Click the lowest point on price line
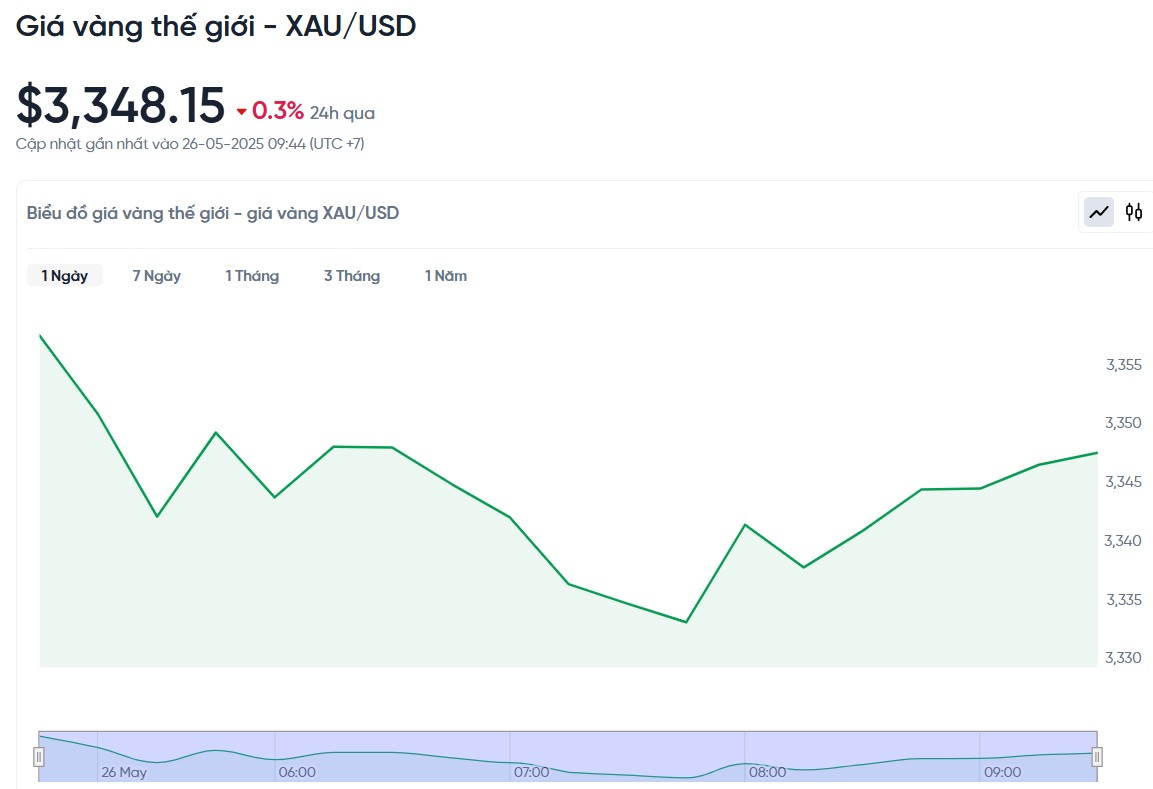 tap(686, 622)
